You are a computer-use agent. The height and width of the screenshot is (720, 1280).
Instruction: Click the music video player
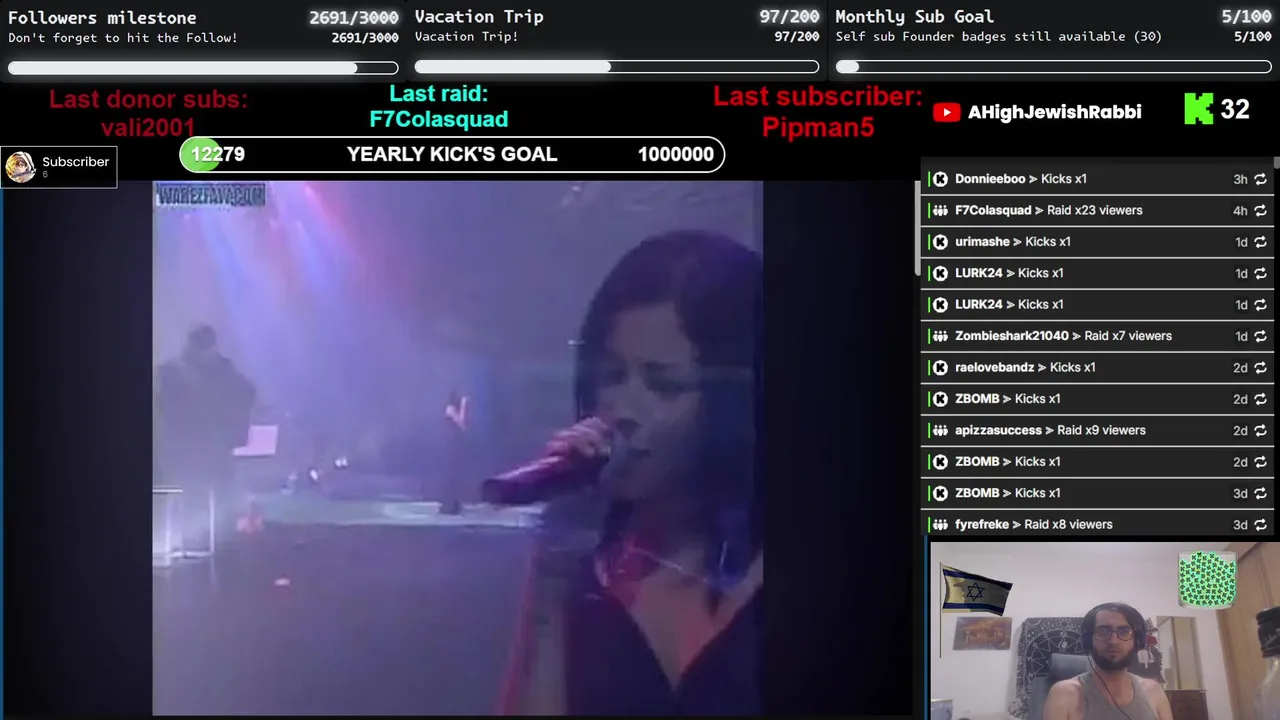click(457, 448)
